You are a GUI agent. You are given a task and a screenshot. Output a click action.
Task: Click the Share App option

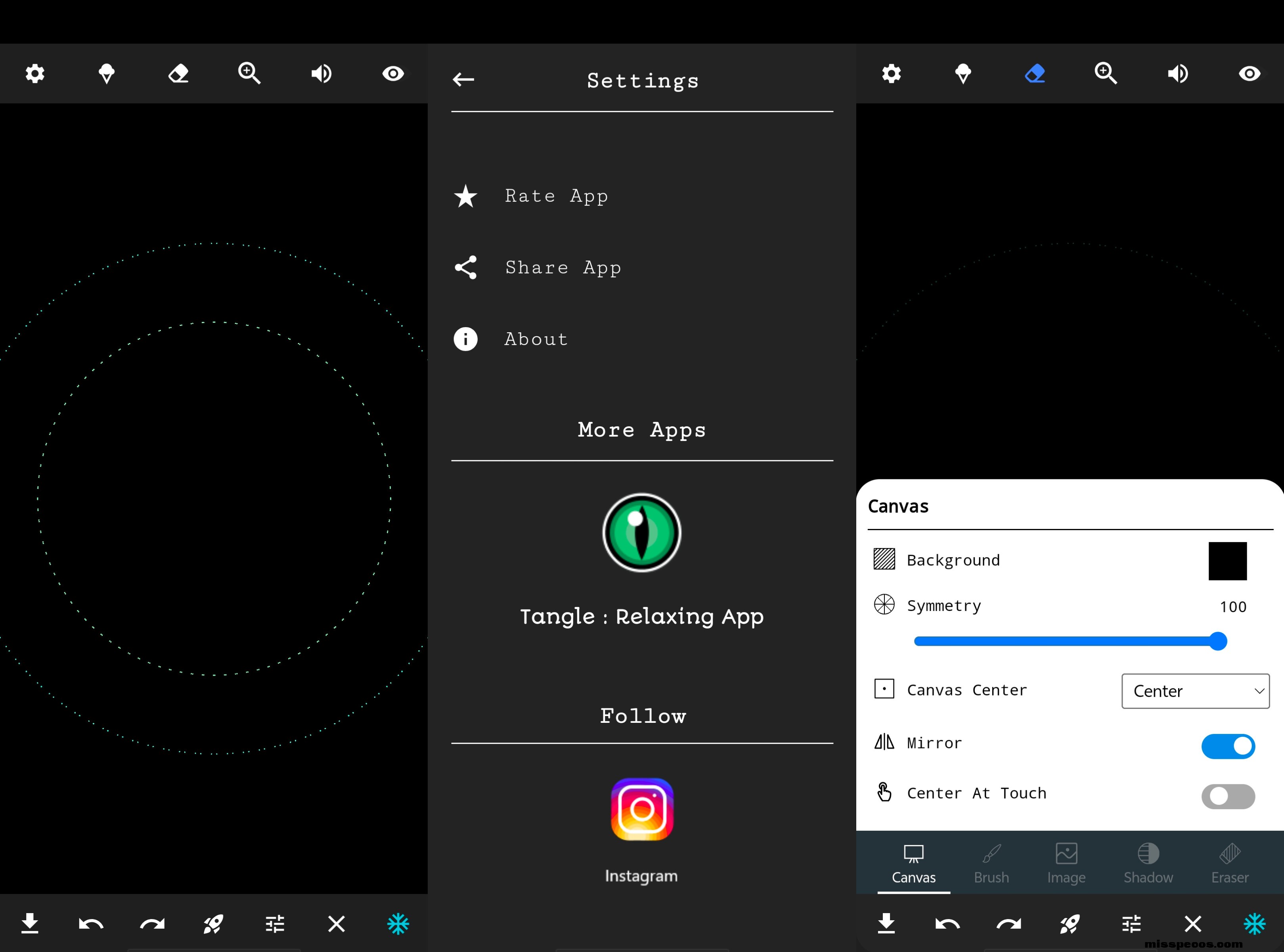(563, 268)
